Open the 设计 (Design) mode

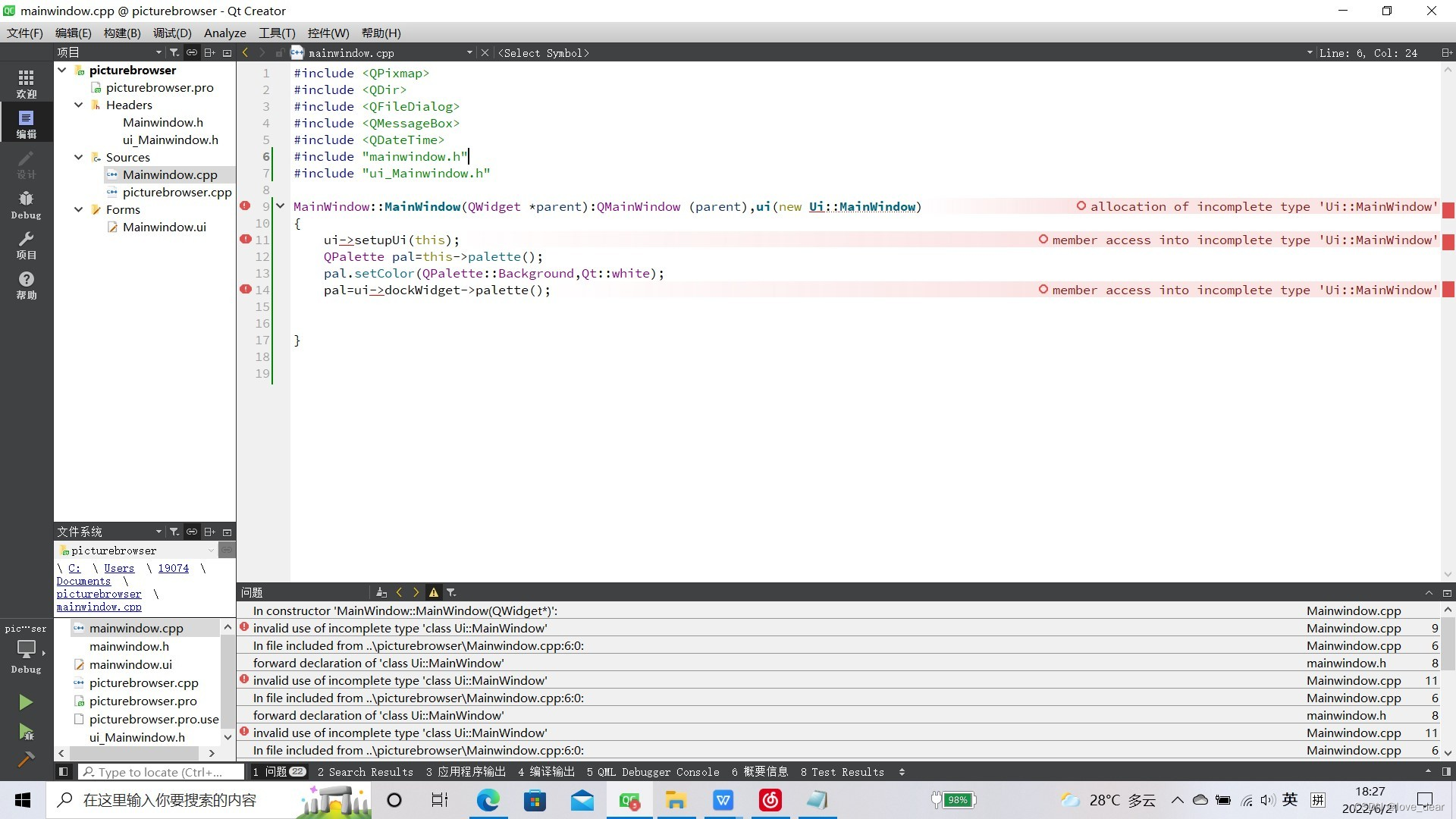click(27, 165)
